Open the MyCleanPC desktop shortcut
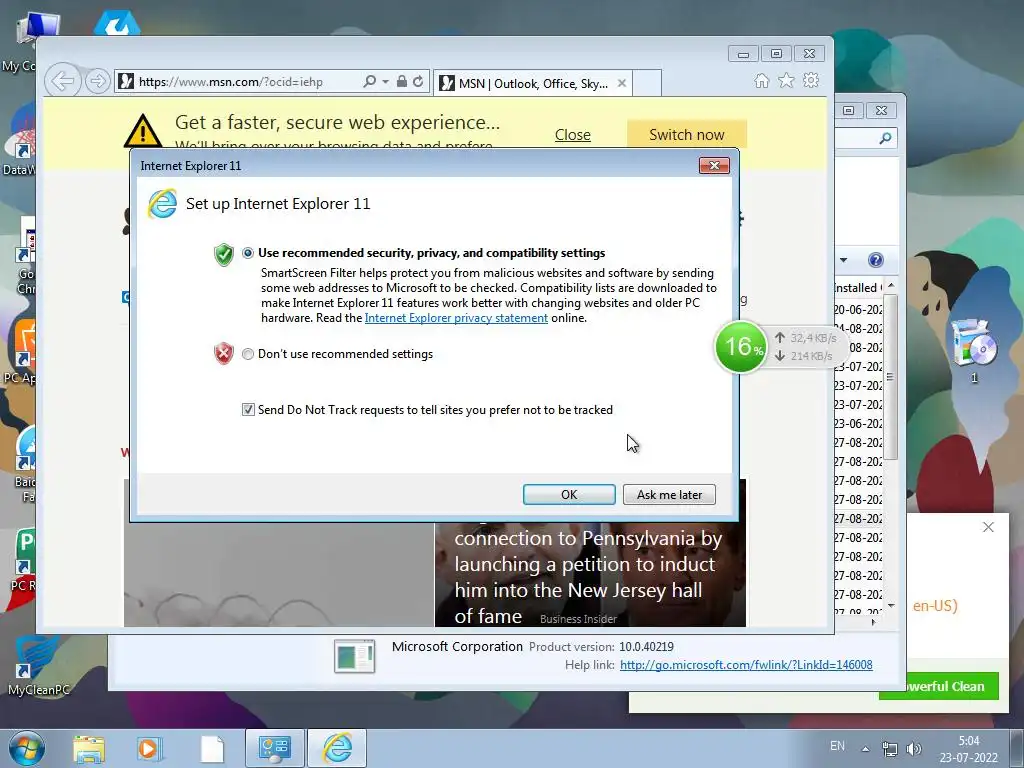The image size is (1024, 768). 38,664
